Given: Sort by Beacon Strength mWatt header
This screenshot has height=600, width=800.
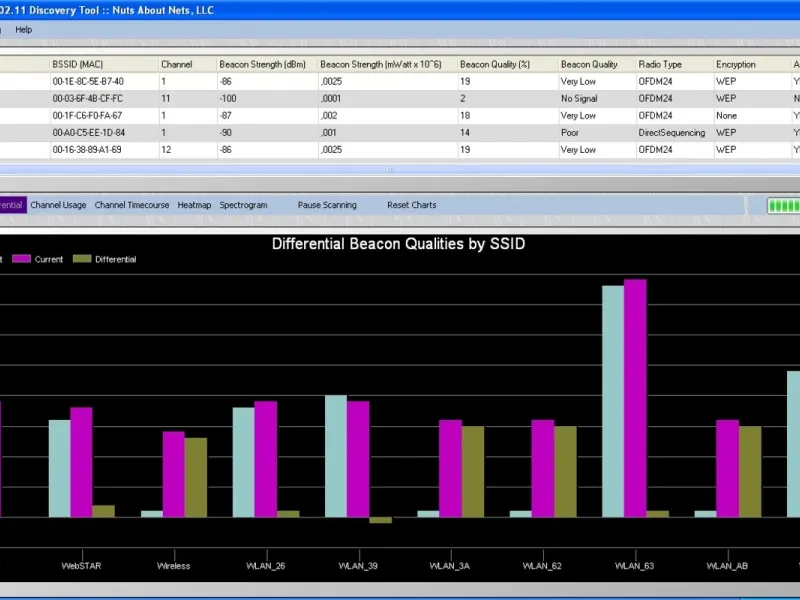Looking at the screenshot, I should (388, 64).
